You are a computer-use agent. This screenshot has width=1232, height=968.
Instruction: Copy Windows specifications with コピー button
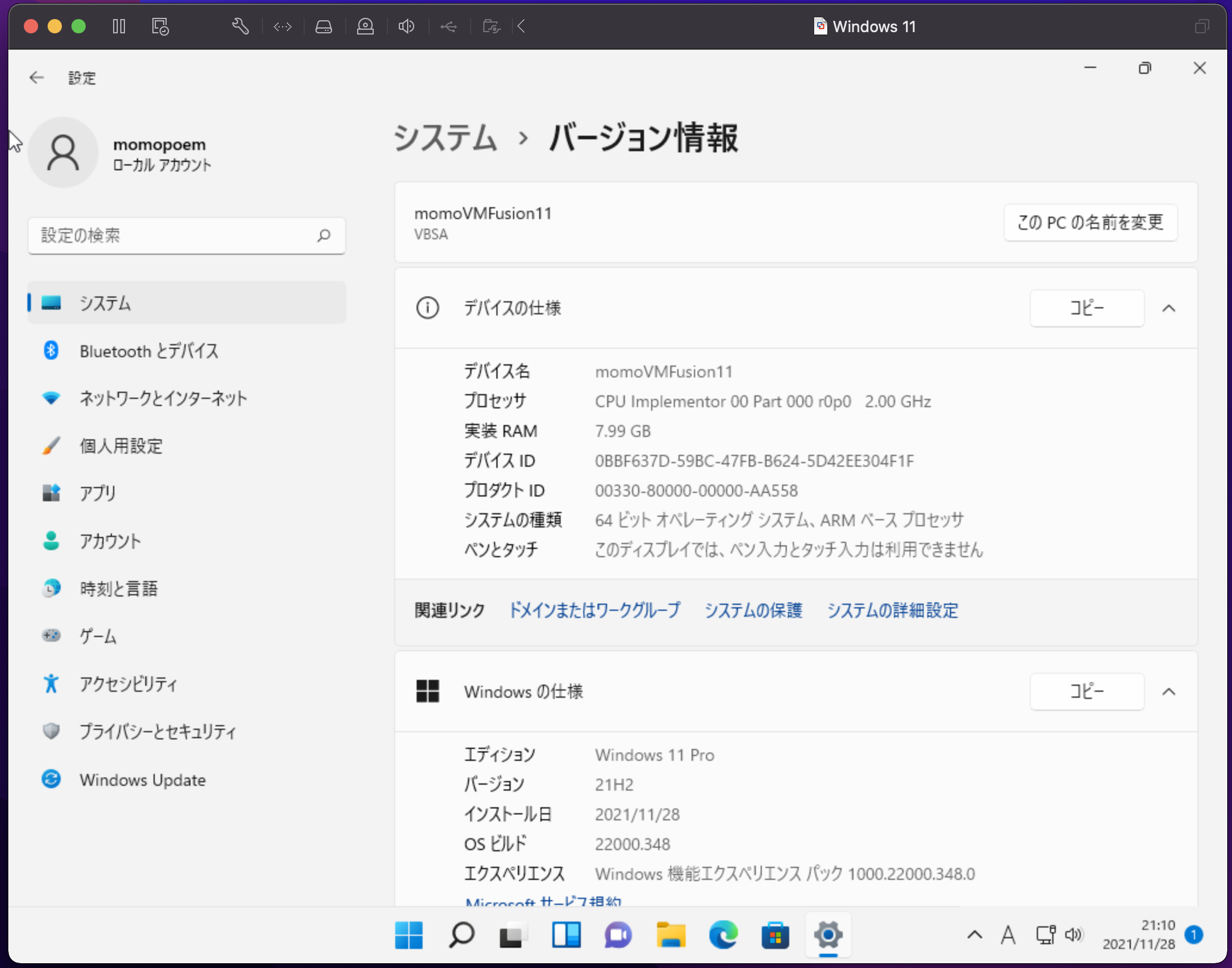pos(1087,692)
